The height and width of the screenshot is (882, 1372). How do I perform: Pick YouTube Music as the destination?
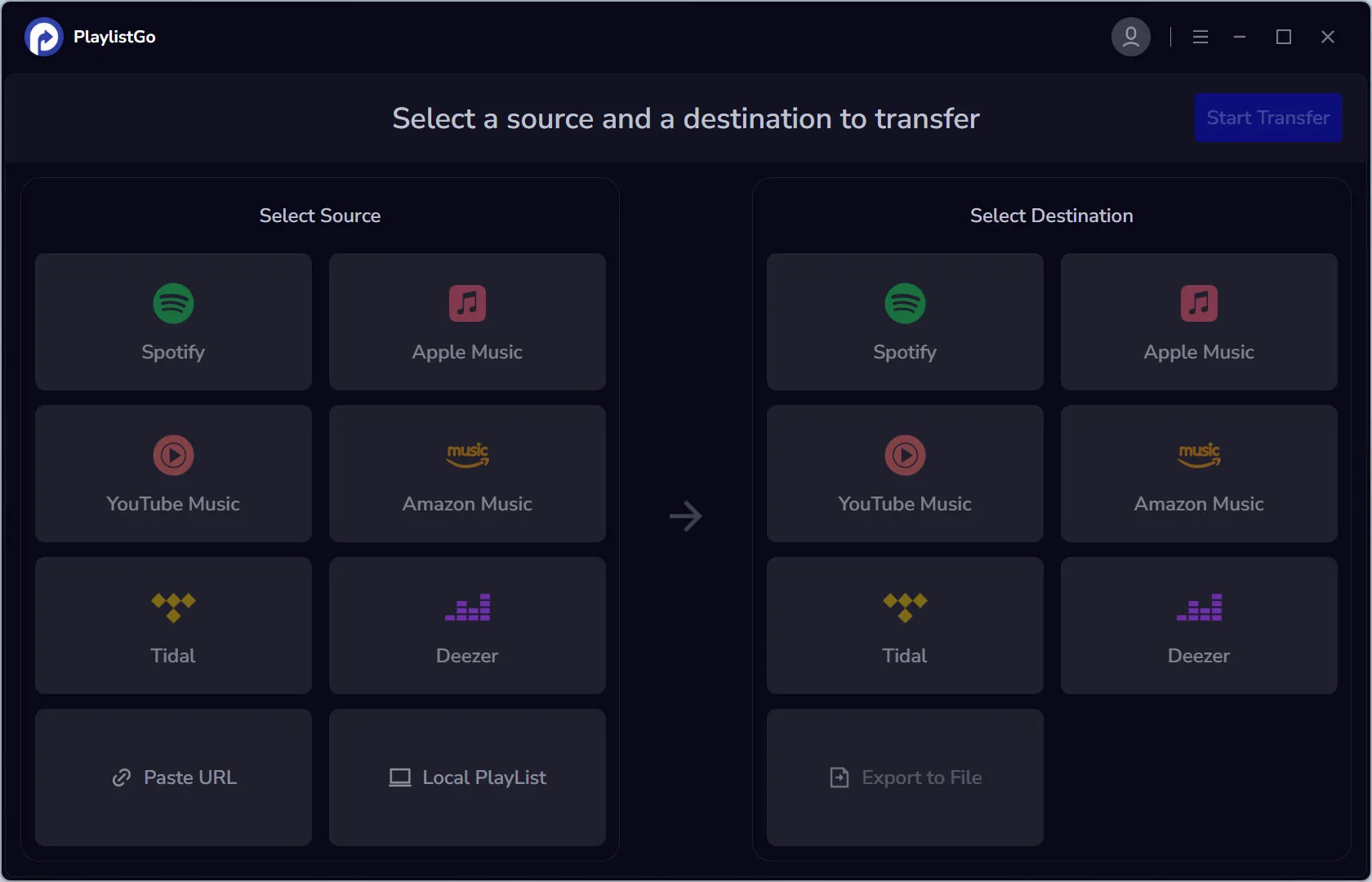coord(904,474)
